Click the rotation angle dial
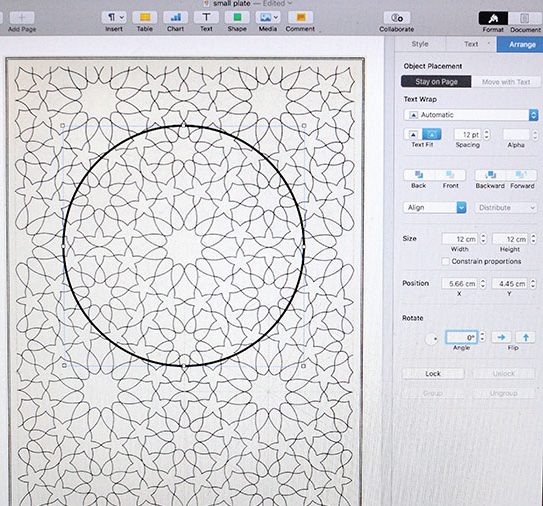This screenshot has width=543, height=506. pos(431,338)
